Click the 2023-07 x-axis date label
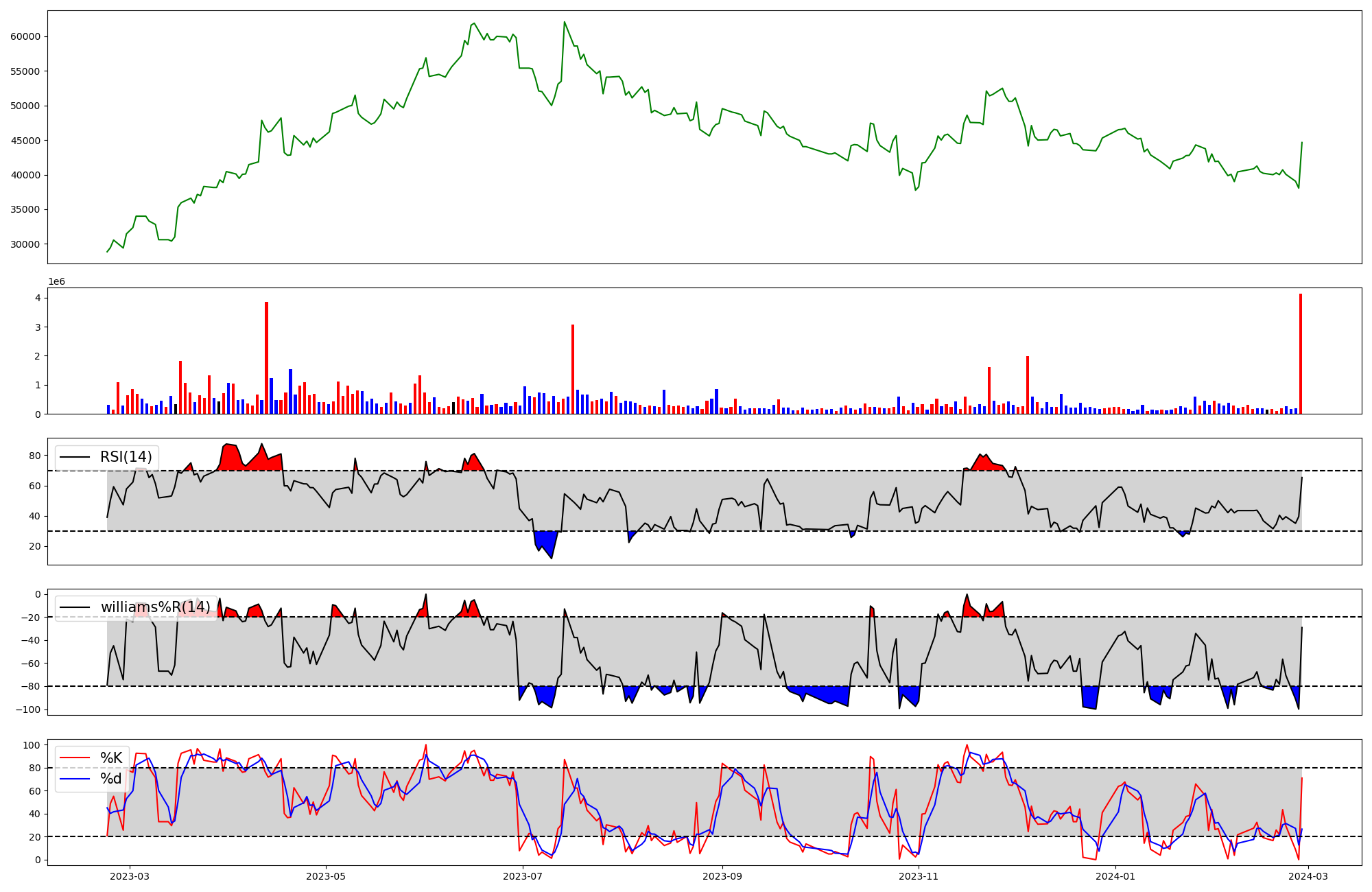Image resolution: width=1372 pixels, height=892 pixels. 523,876
